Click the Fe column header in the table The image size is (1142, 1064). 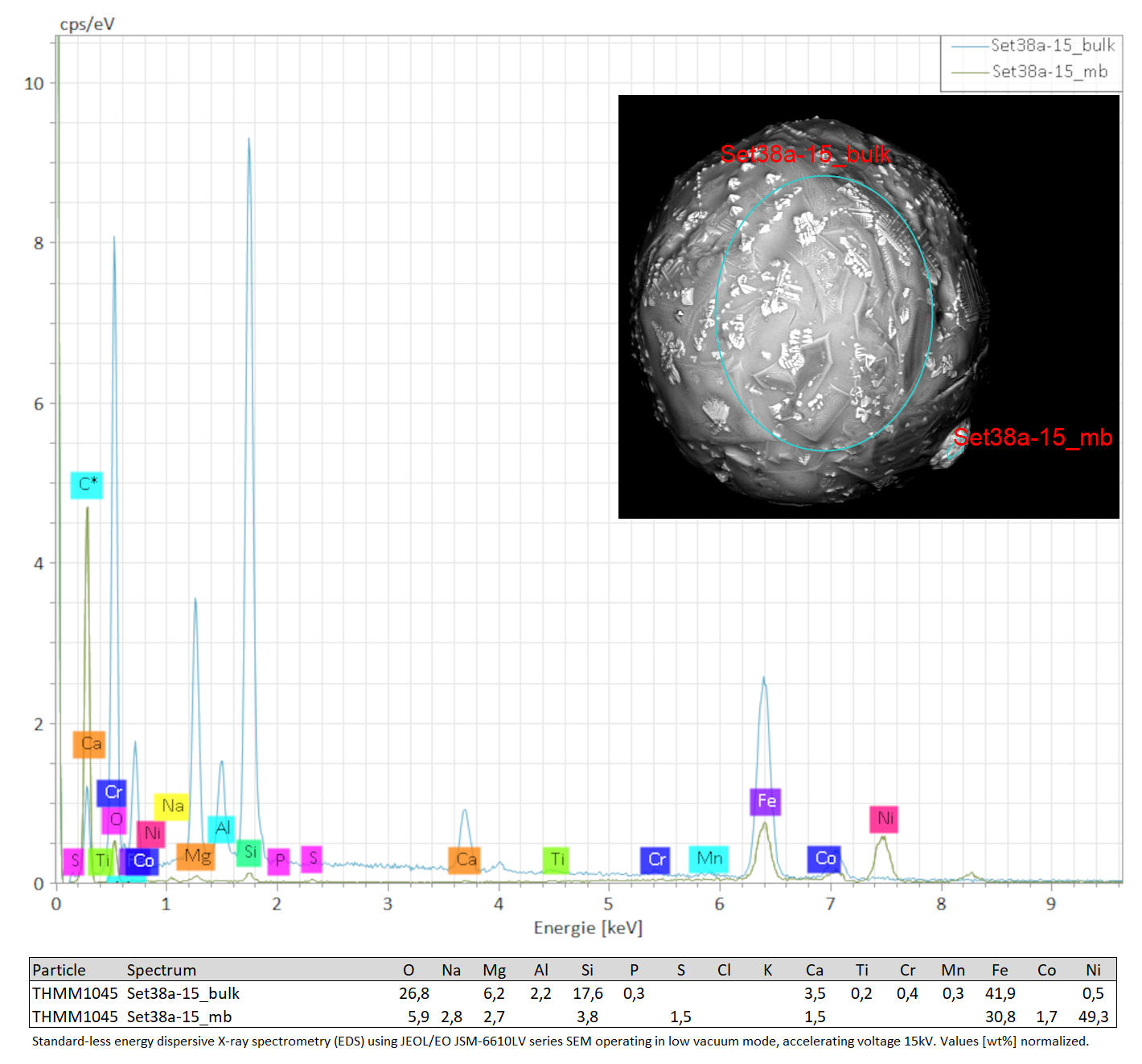tap(1000, 970)
